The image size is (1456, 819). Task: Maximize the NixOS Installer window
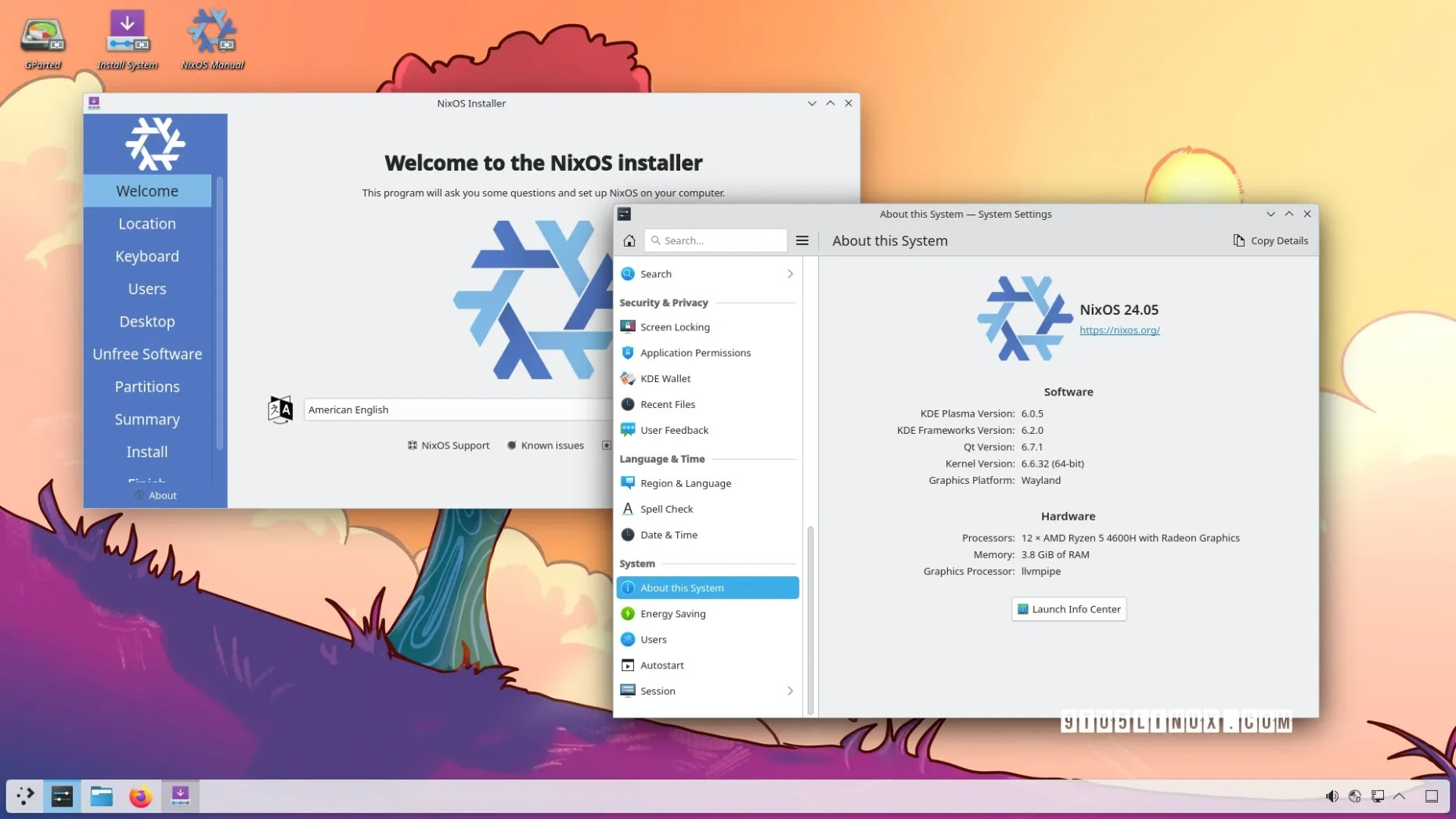(831, 103)
